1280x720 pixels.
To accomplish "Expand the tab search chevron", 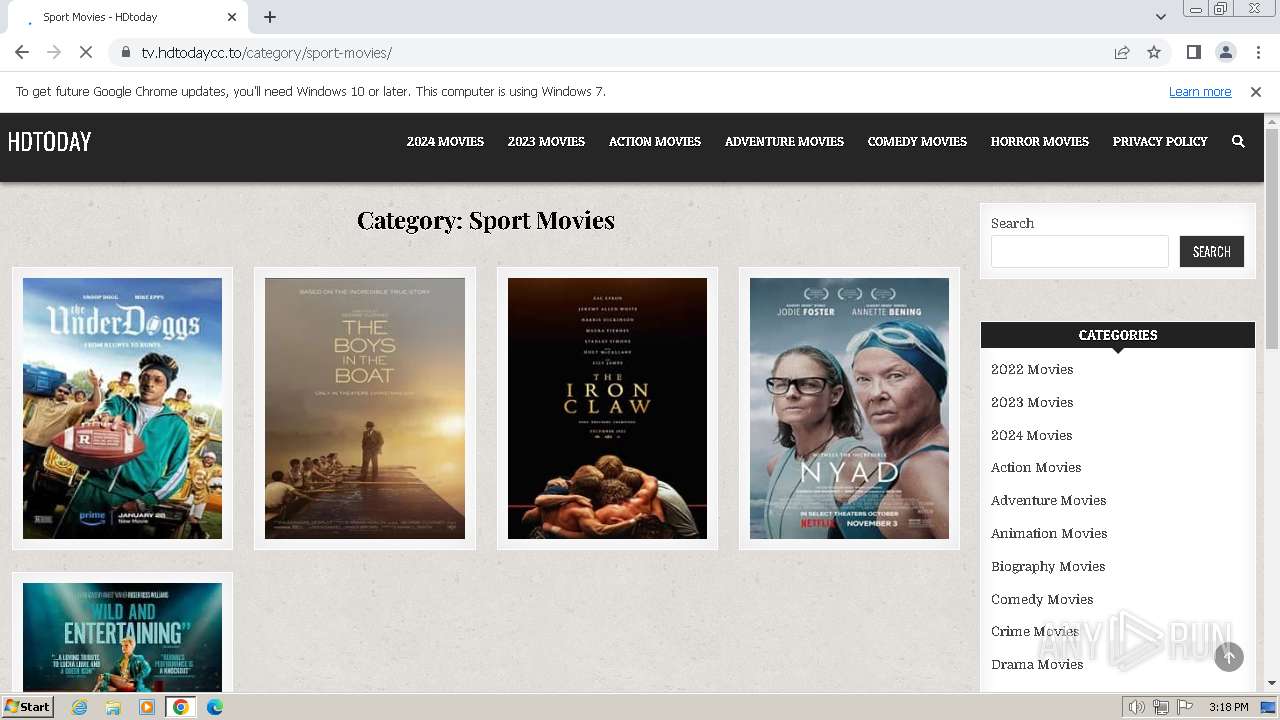I will [x=1160, y=17].
